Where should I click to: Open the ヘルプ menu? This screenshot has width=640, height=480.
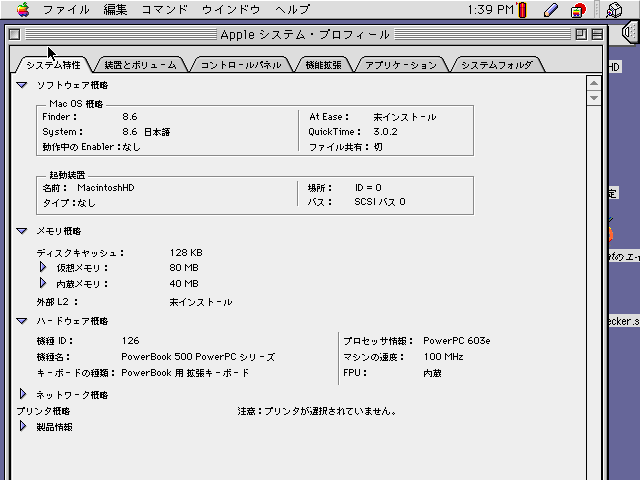pyautogui.click(x=292, y=9)
